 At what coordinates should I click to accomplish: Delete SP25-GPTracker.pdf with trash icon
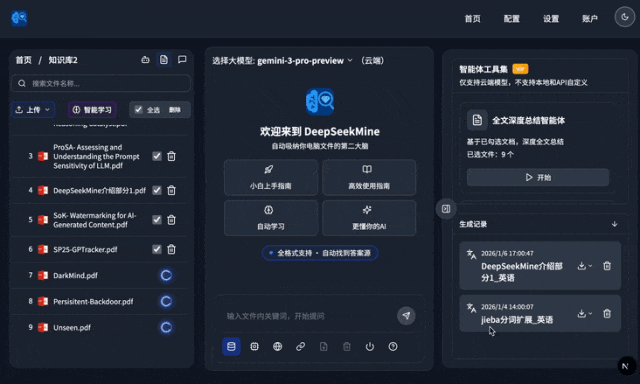tap(171, 249)
